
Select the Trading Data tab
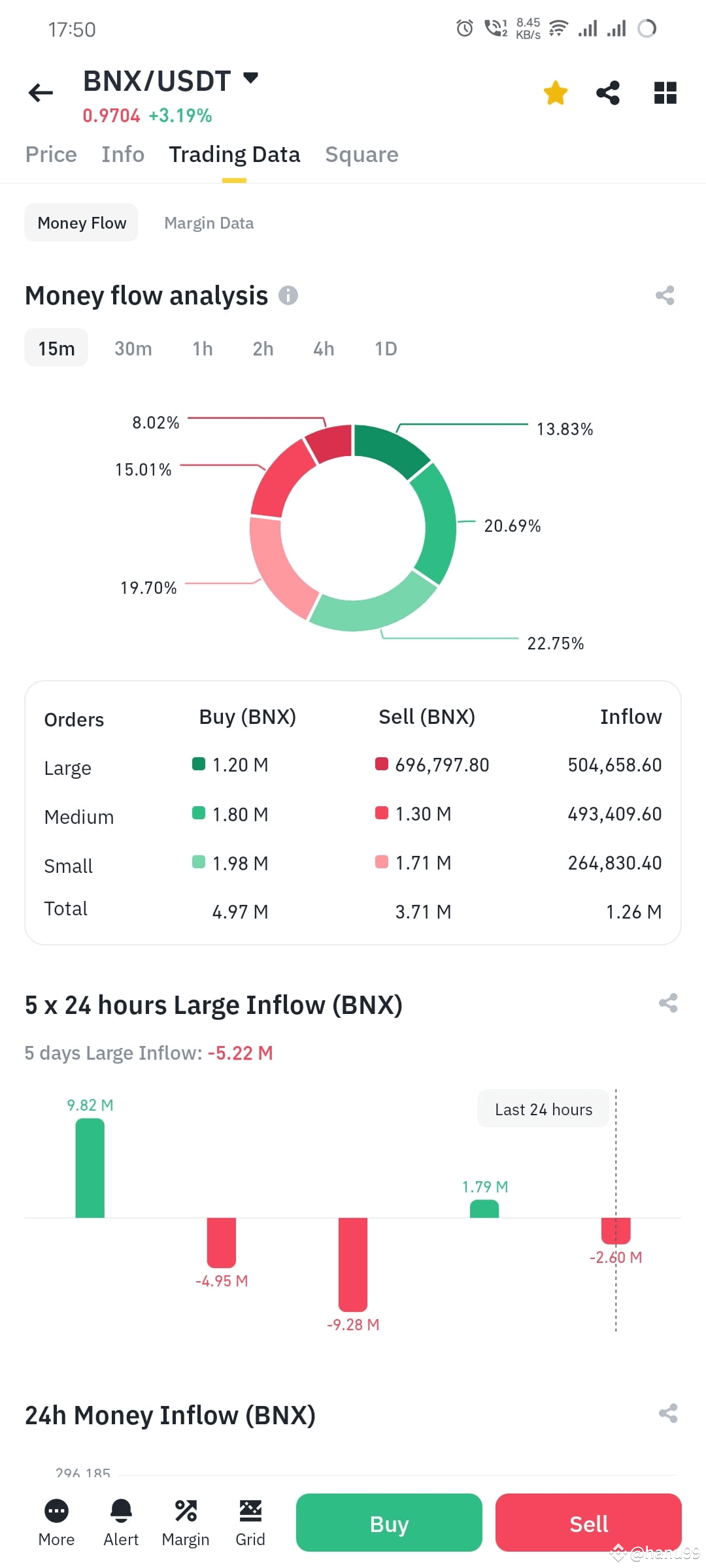click(234, 154)
